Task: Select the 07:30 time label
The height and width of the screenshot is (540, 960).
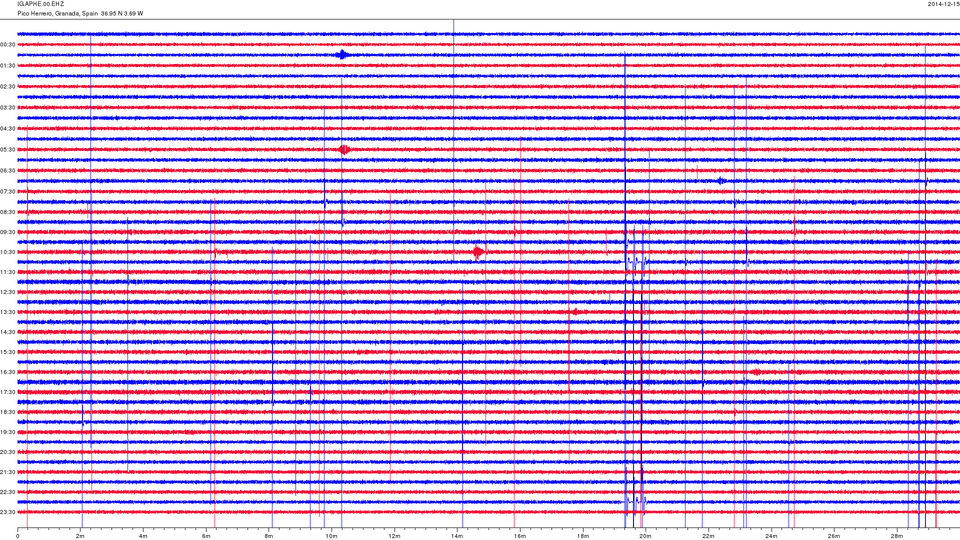Action: pyautogui.click(x=8, y=192)
